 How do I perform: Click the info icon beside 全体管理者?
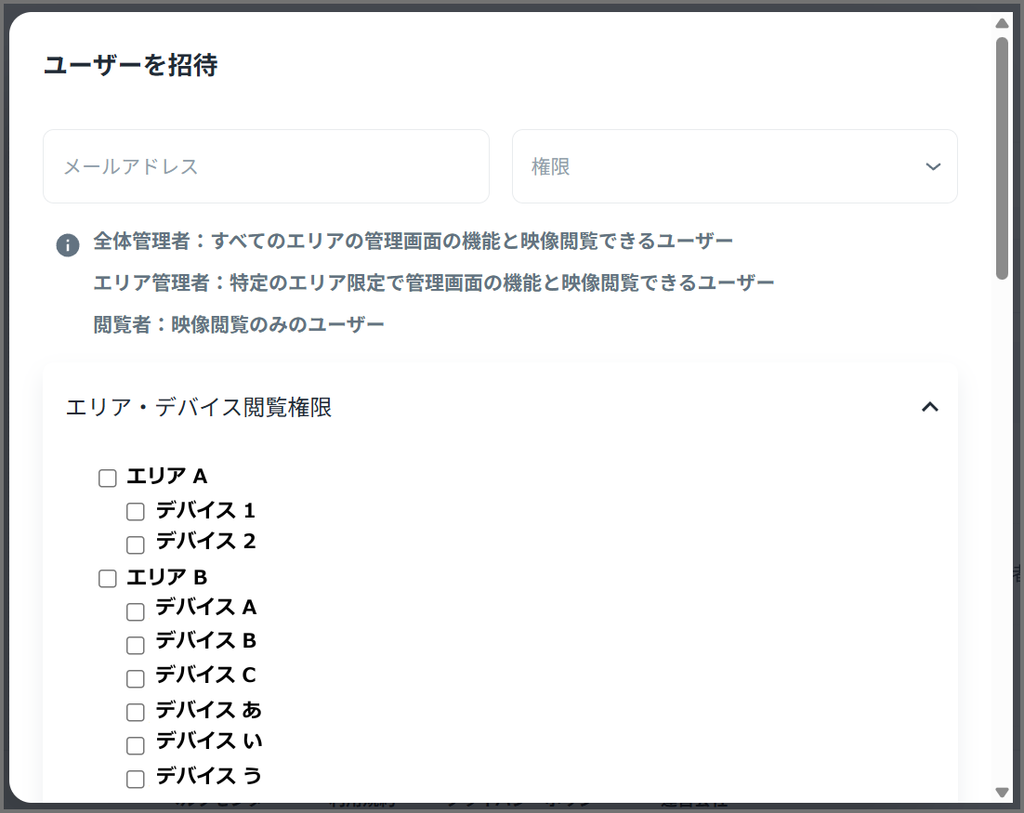[x=68, y=246]
